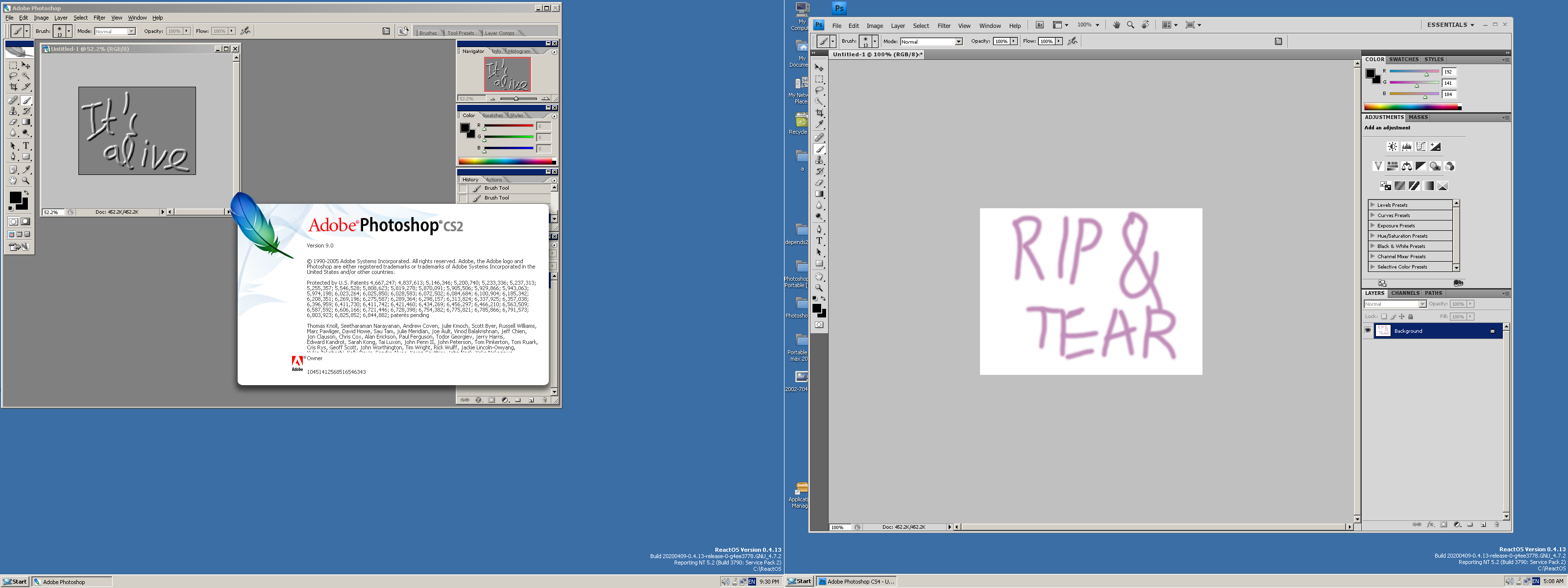This screenshot has width=1568, height=588.
Task: Select Dodge tool in CS4 toolbox
Action: coord(819,216)
